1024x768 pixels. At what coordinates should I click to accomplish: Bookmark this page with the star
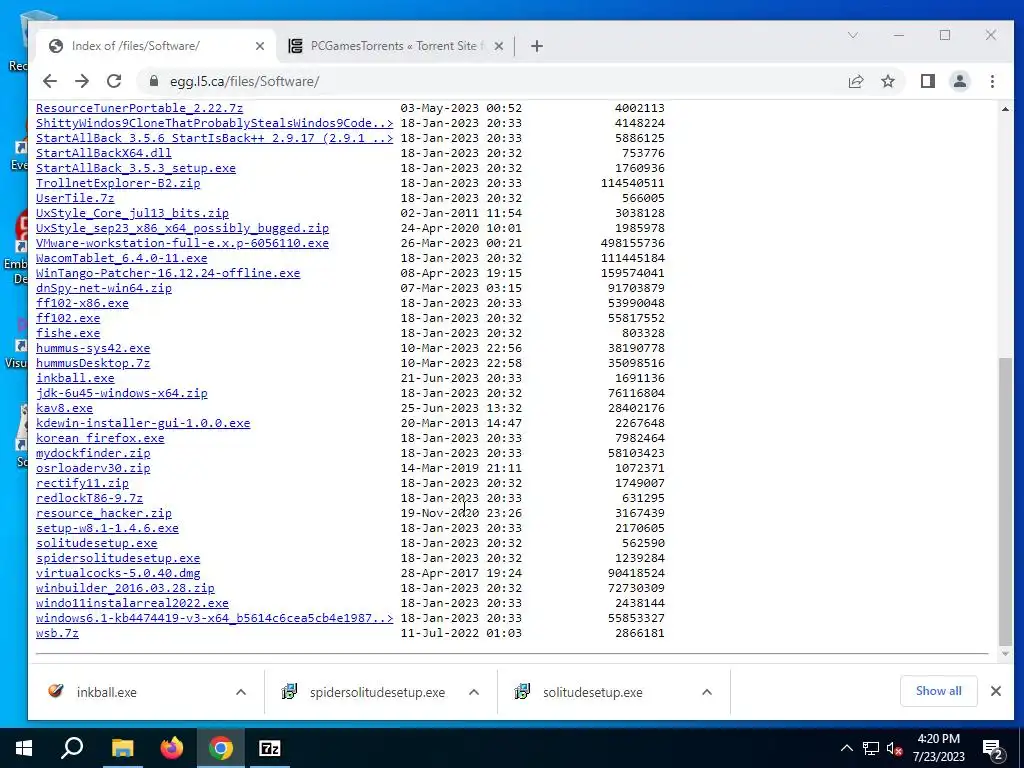coord(888,81)
